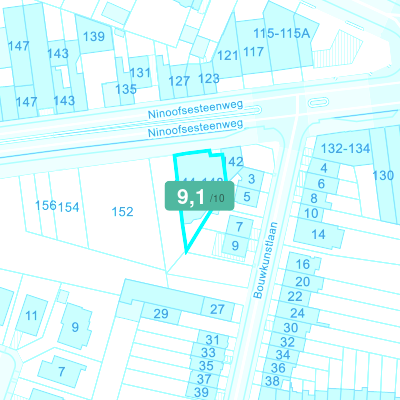Viewport: 400px width, 400px height.
Task: Select building number 16 on Bouwkunstlaan
Action: (303, 264)
